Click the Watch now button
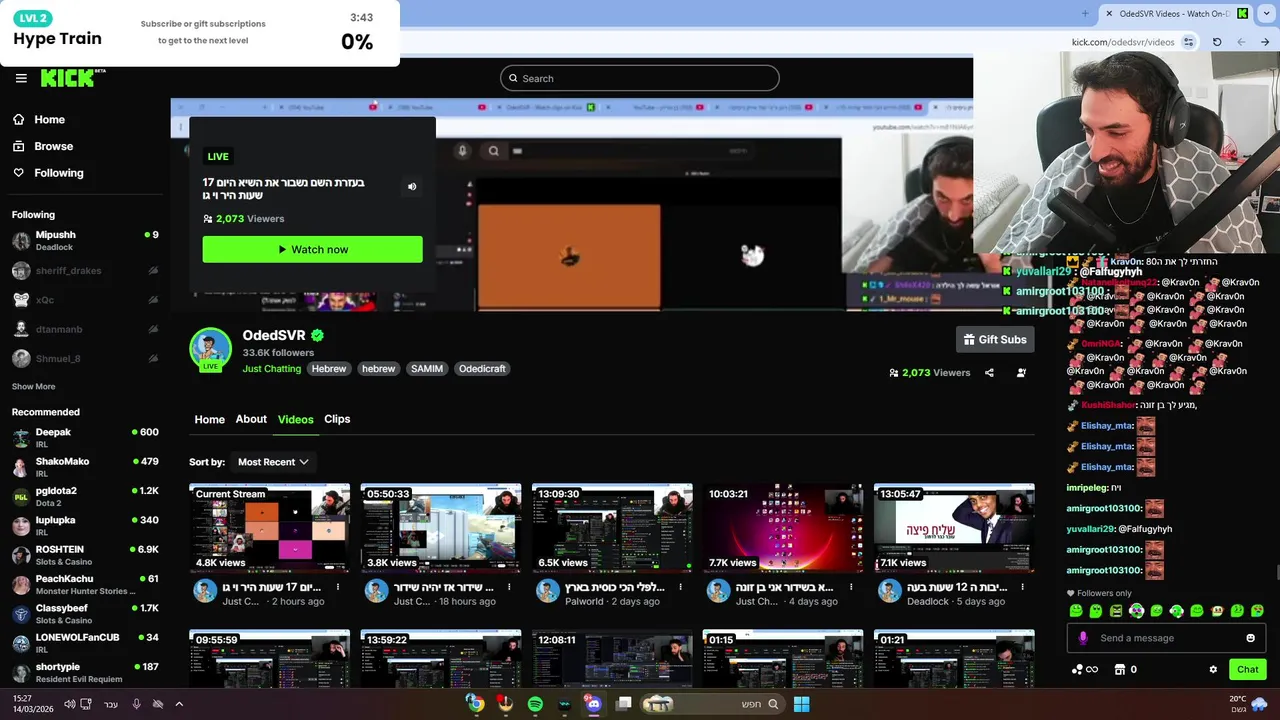 pyautogui.click(x=312, y=249)
